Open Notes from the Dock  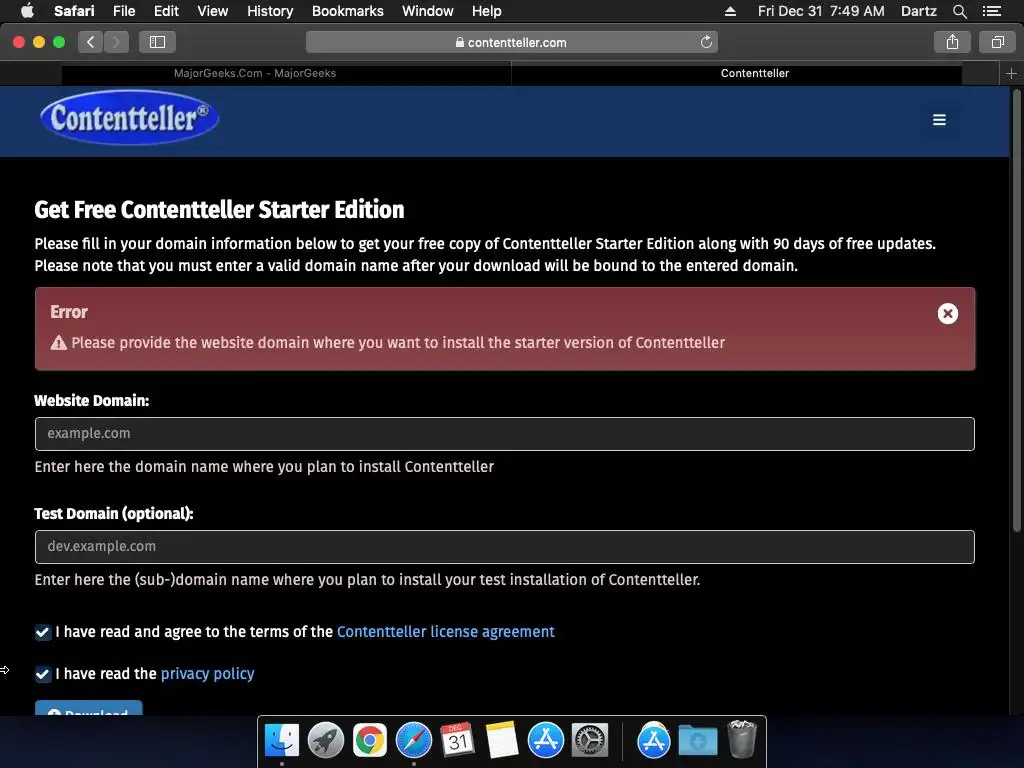[x=502, y=740]
